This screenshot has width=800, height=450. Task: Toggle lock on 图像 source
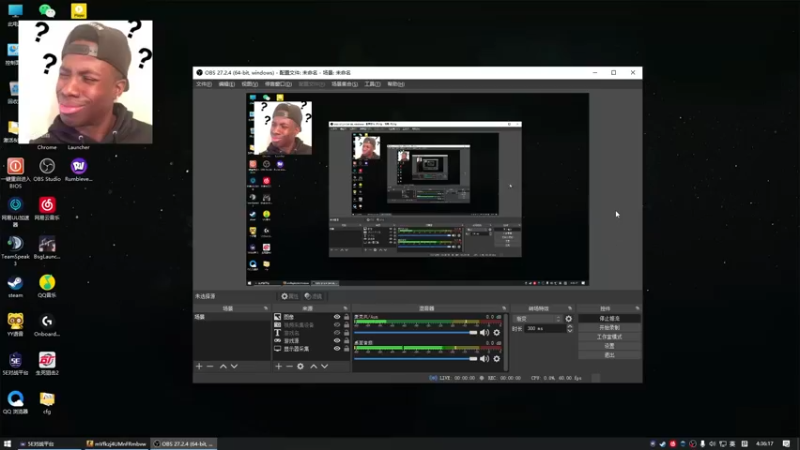point(346,317)
